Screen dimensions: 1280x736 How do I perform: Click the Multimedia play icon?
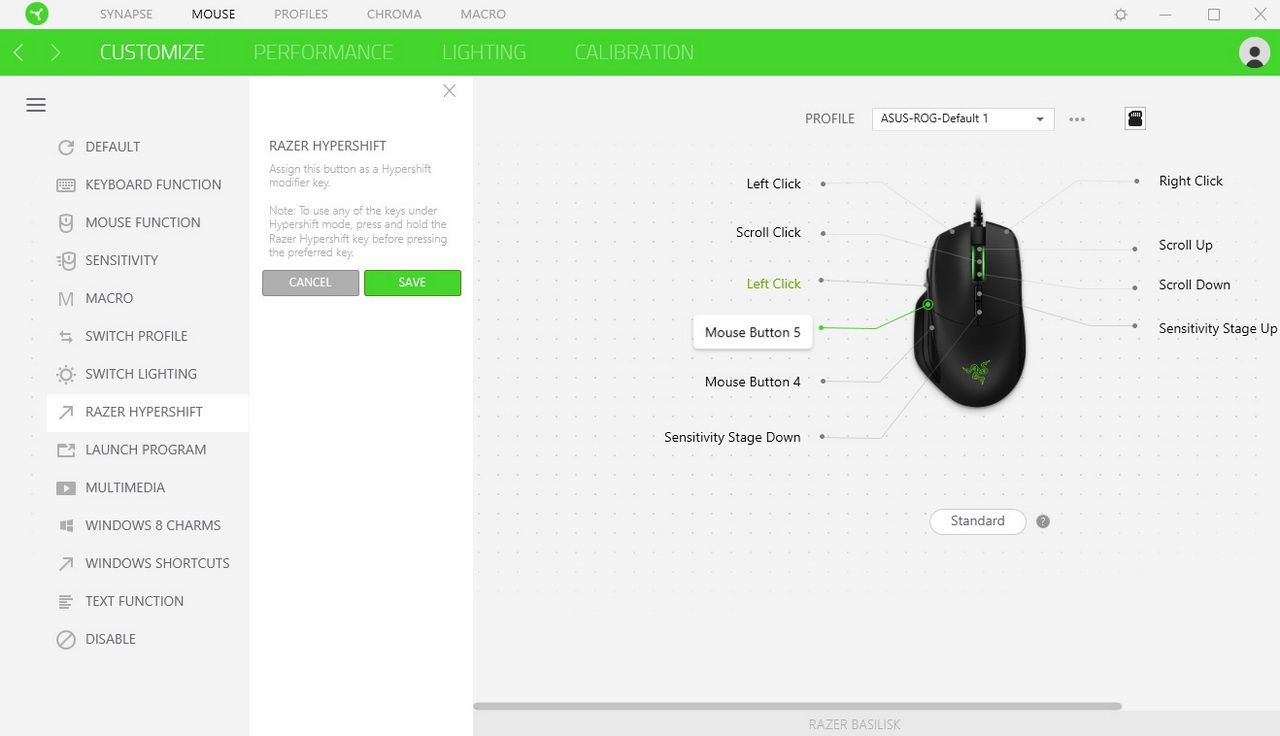tap(66, 488)
